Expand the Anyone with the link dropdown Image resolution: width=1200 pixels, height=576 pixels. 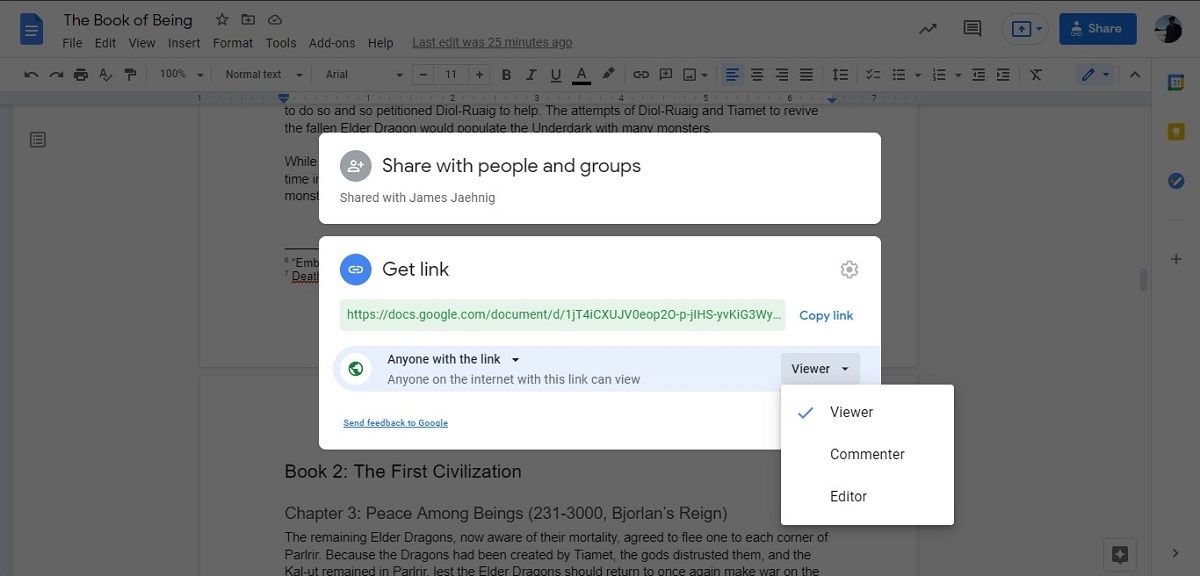pyautogui.click(x=515, y=359)
